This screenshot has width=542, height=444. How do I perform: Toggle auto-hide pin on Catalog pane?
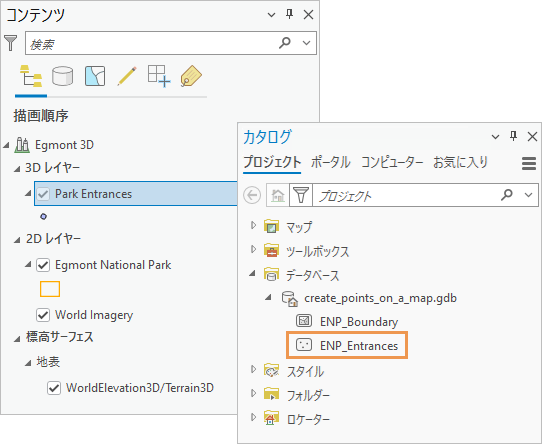pyautogui.click(x=514, y=136)
